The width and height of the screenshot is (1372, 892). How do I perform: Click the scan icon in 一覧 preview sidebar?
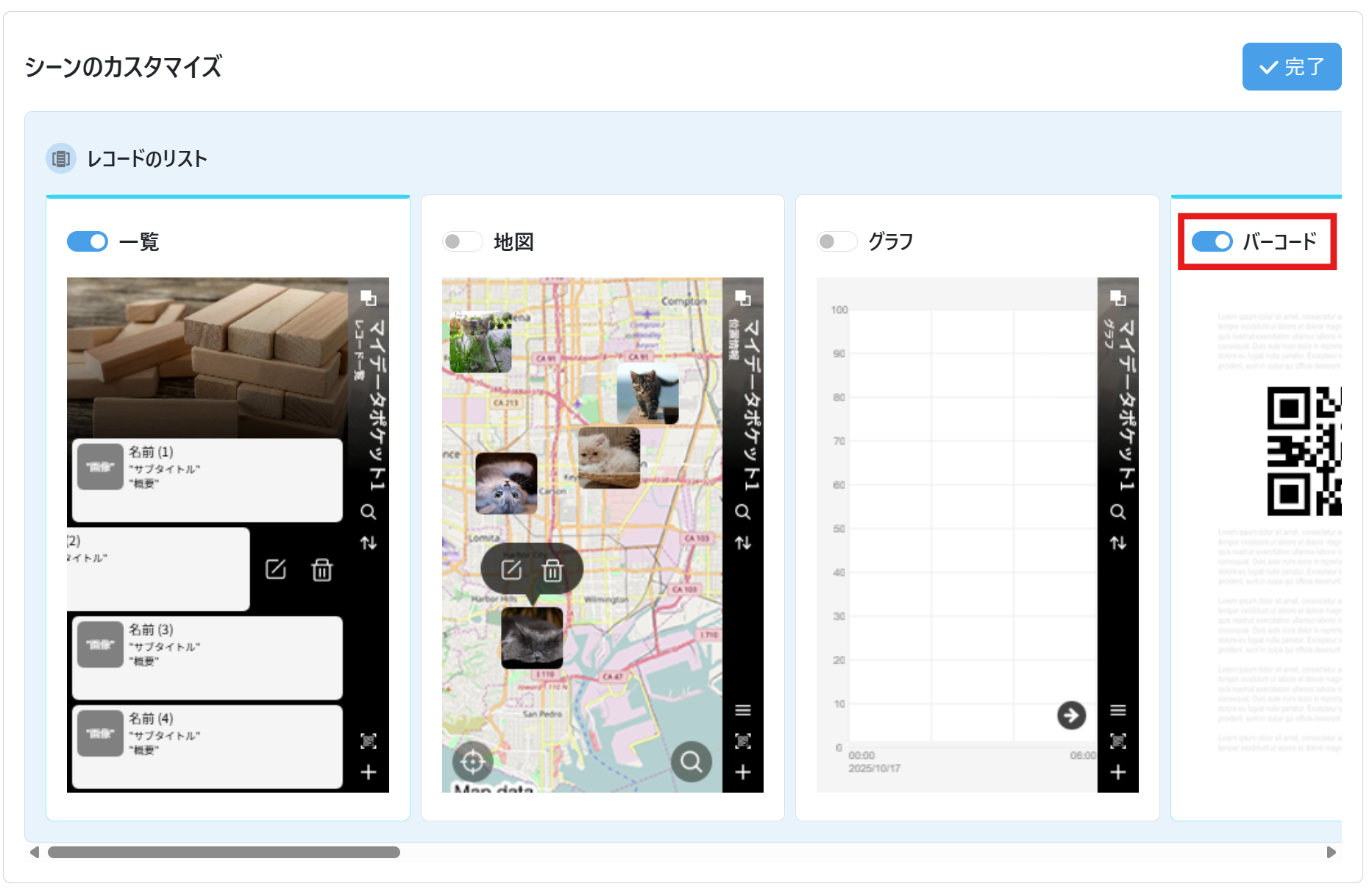click(x=369, y=741)
